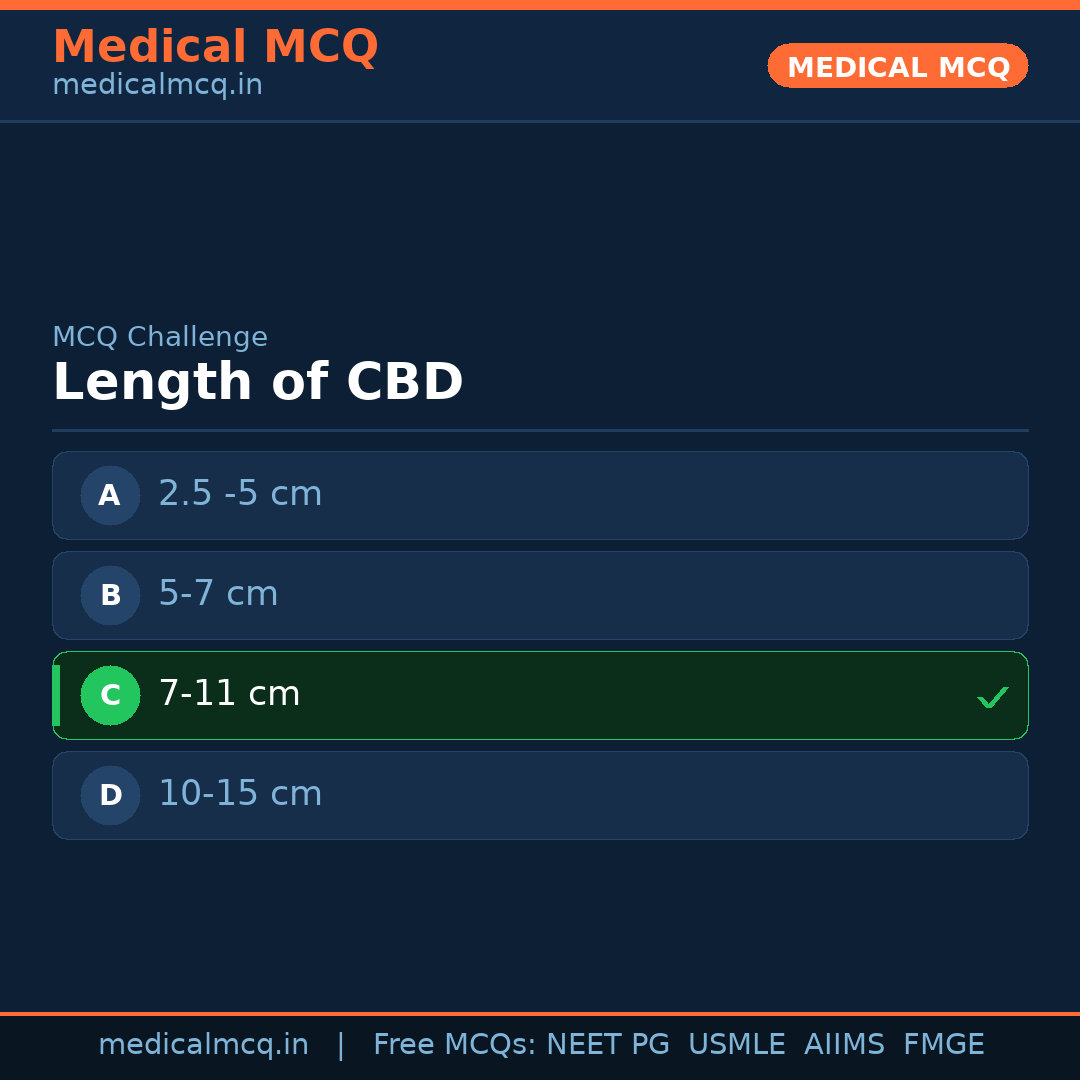Click the "MCQ Challenge" label
This screenshot has width=1080, height=1080.
pyautogui.click(x=160, y=337)
